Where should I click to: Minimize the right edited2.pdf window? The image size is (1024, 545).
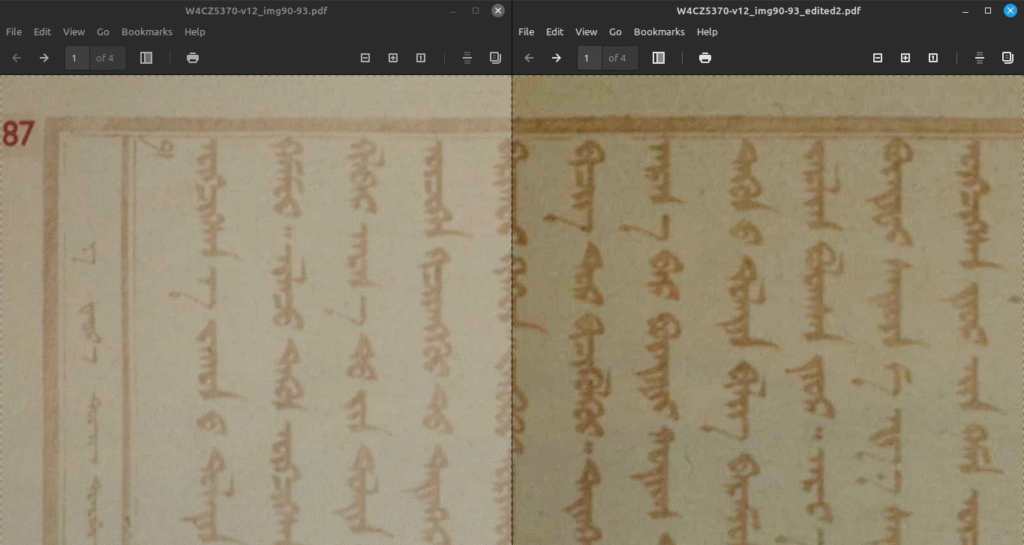coord(965,10)
